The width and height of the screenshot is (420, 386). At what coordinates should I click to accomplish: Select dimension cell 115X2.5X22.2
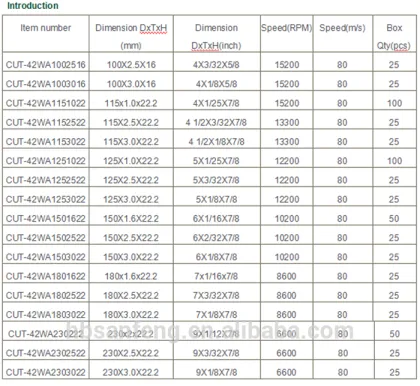[131, 123]
